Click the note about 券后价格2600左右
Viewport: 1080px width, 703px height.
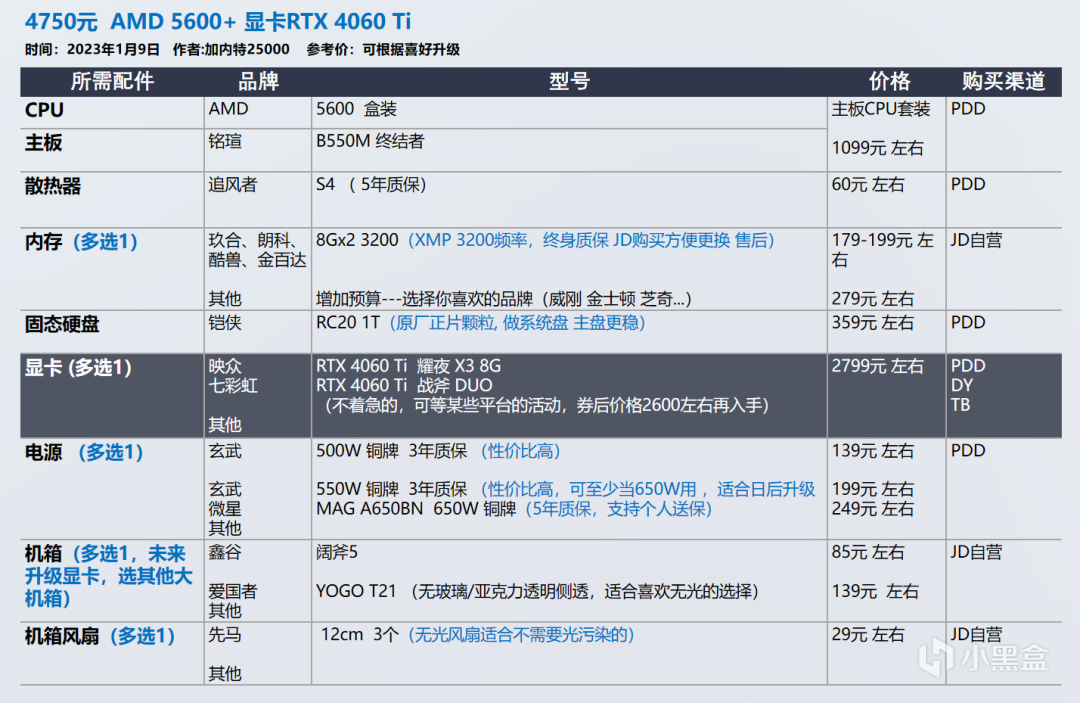coord(546,405)
